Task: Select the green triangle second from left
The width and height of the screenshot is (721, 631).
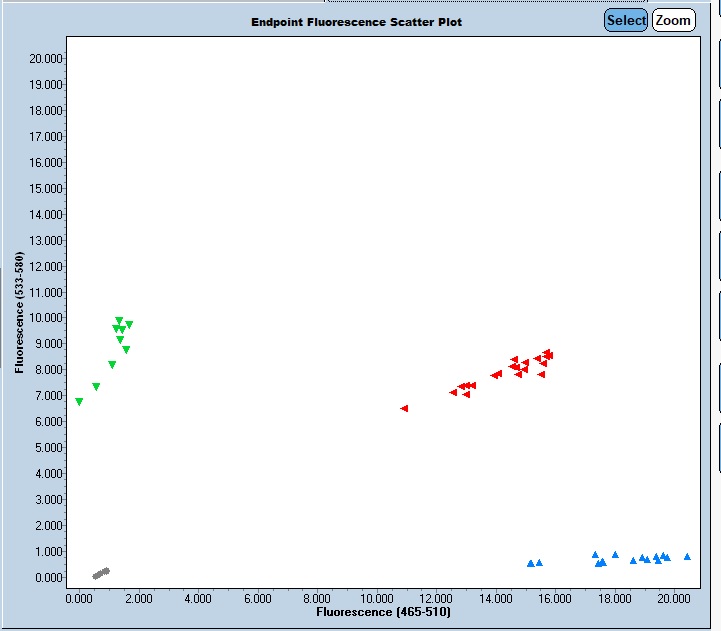Action: [96, 387]
